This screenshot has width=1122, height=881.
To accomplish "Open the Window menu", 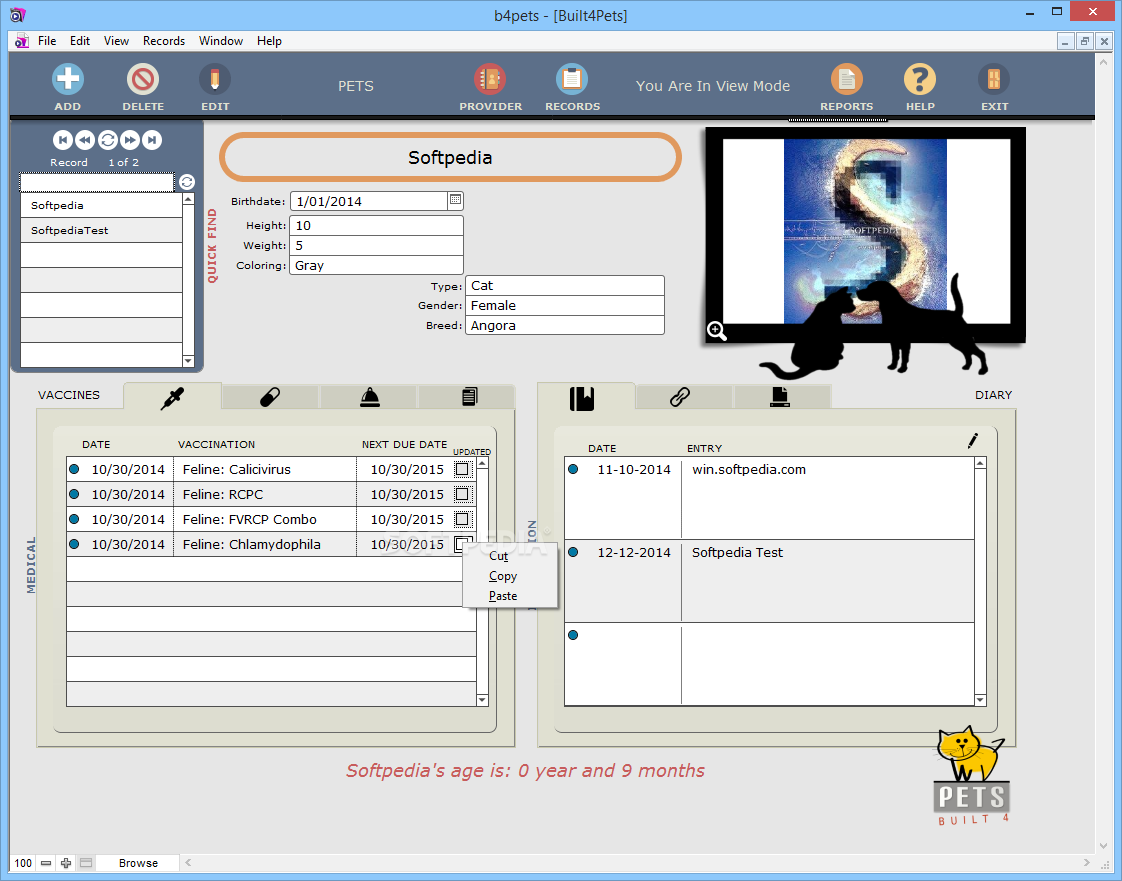I will (x=221, y=41).
